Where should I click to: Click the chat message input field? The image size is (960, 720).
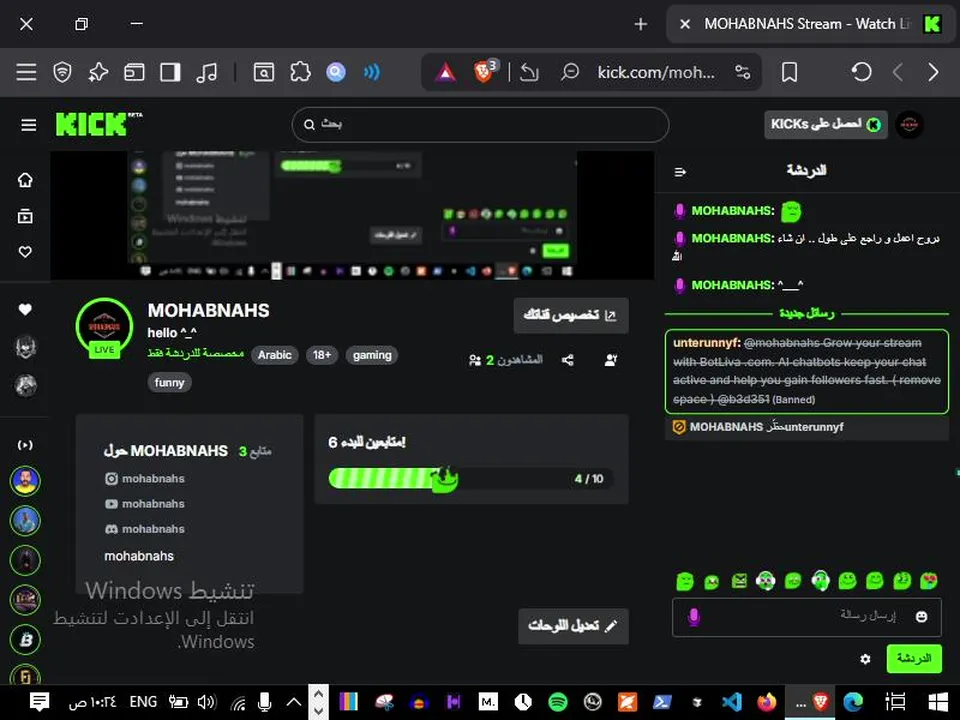(x=806, y=617)
